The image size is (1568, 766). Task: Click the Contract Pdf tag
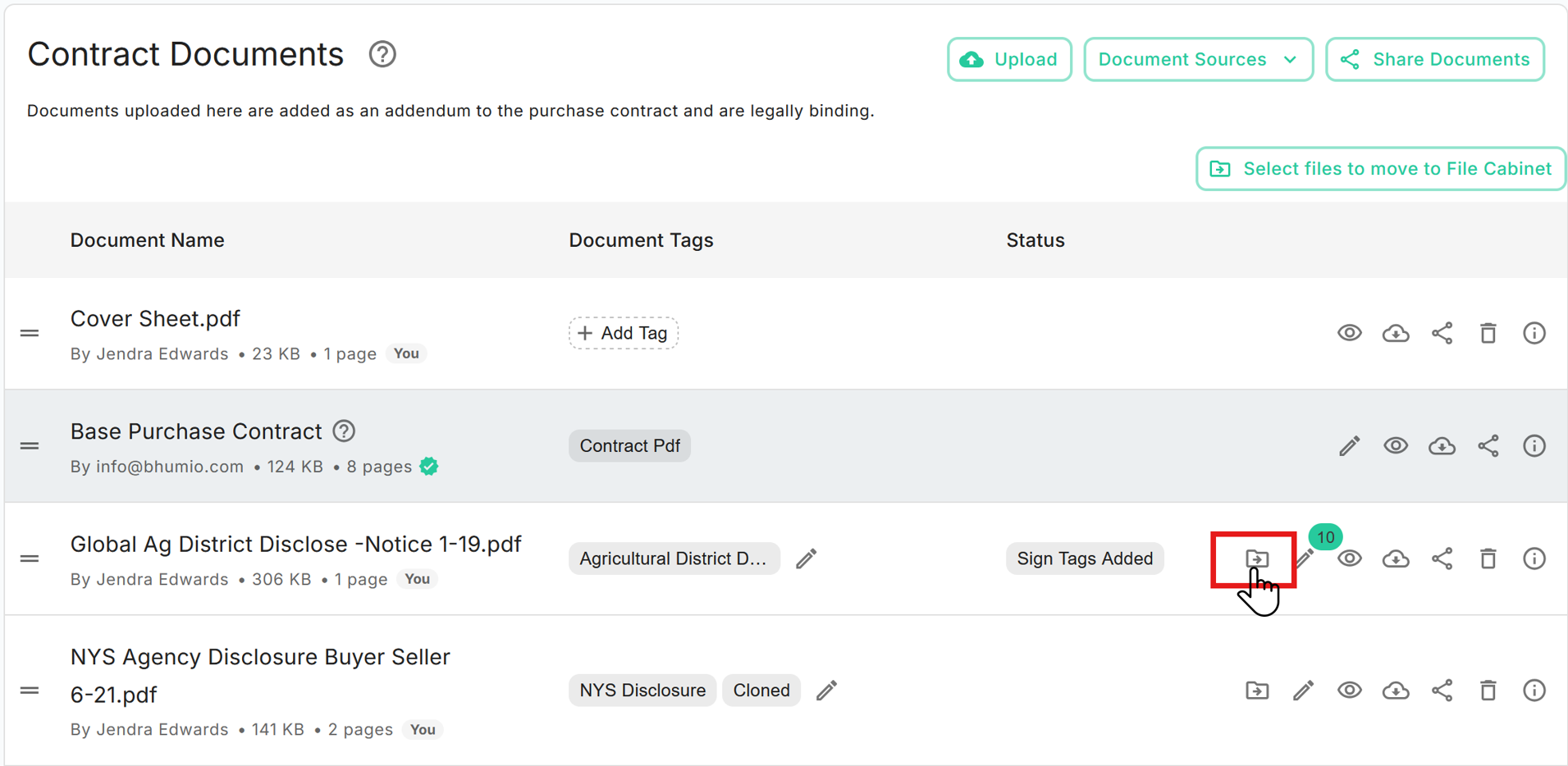629,445
